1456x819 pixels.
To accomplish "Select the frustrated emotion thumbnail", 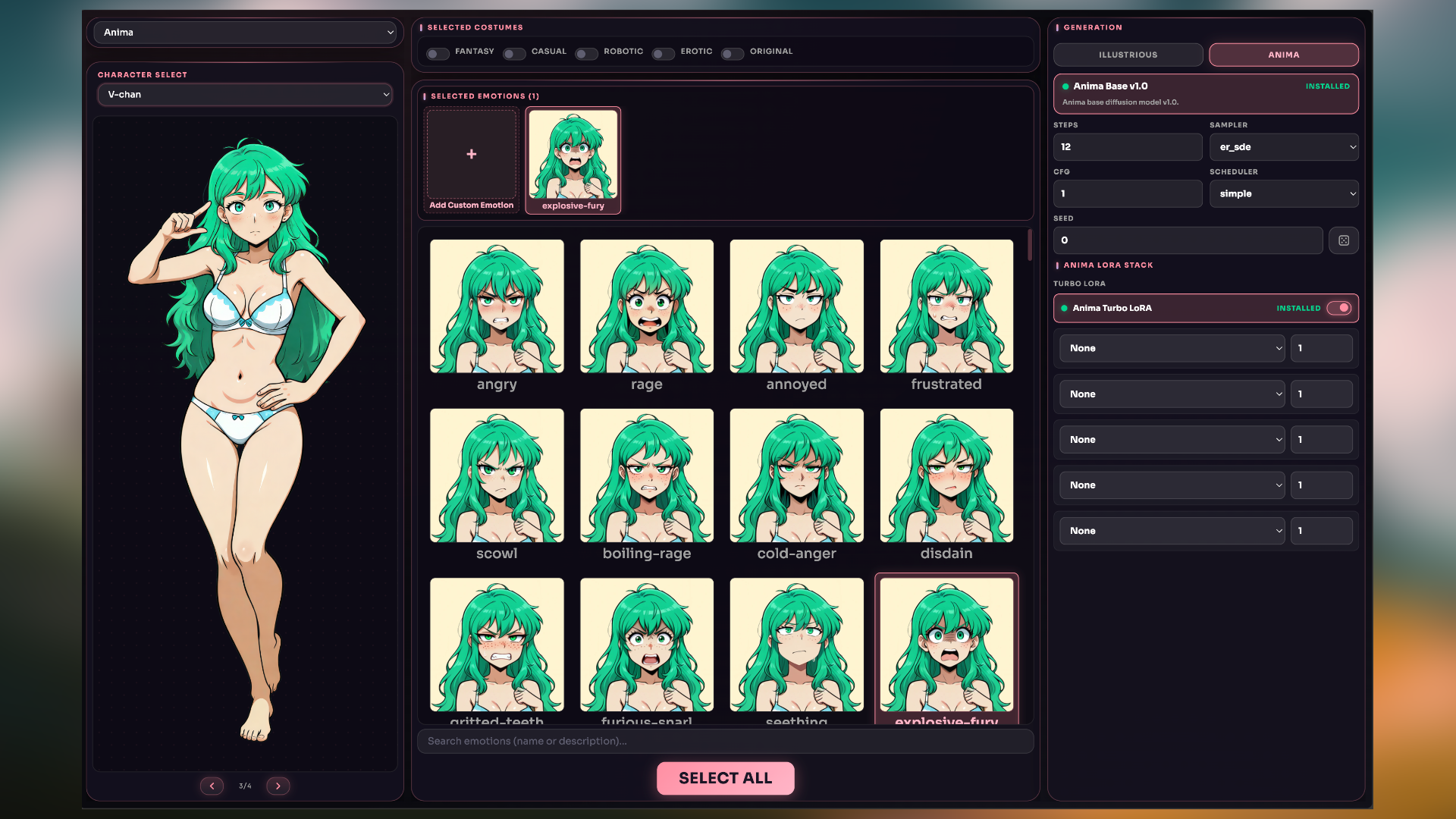I will pyautogui.click(x=946, y=306).
